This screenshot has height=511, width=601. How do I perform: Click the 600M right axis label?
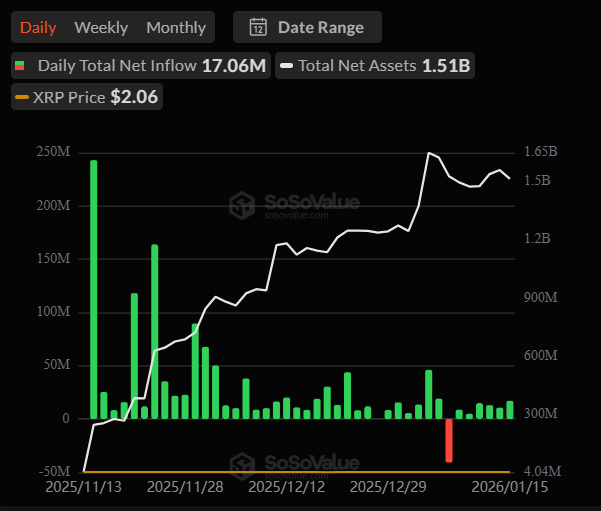(x=541, y=355)
